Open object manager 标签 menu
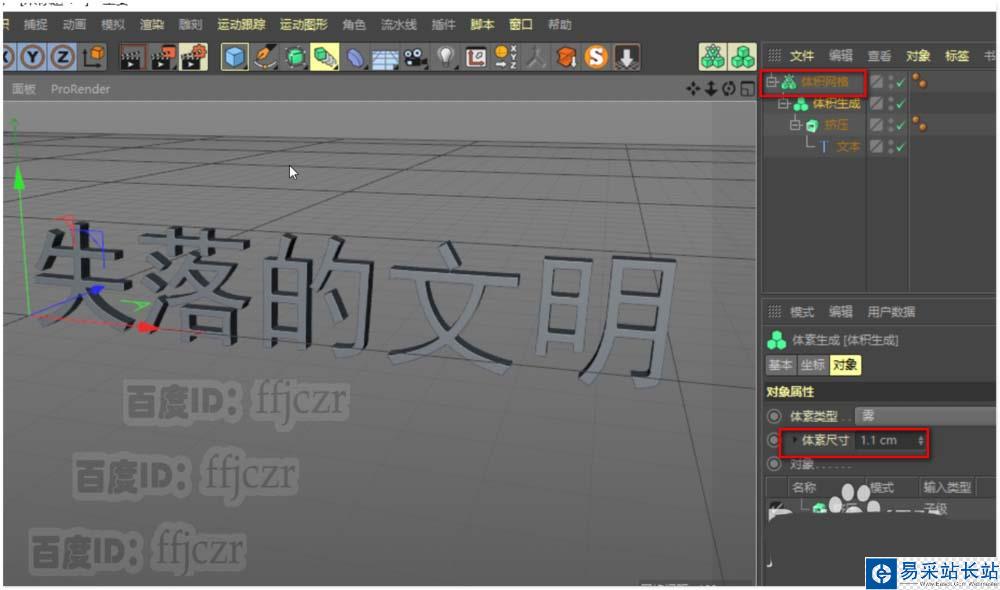The image size is (1000, 590). pos(957,56)
